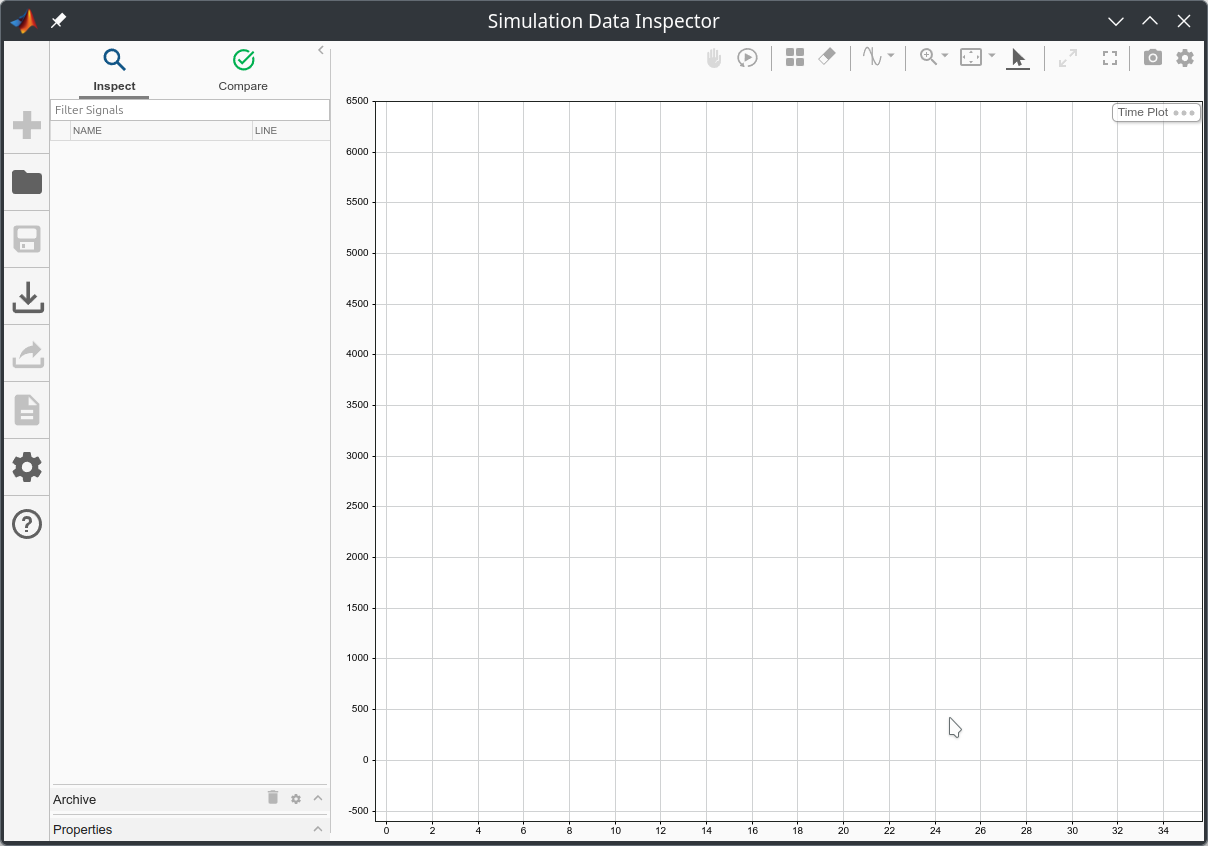
Task: Switch to the Compare tab
Action: [x=243, y=71]
